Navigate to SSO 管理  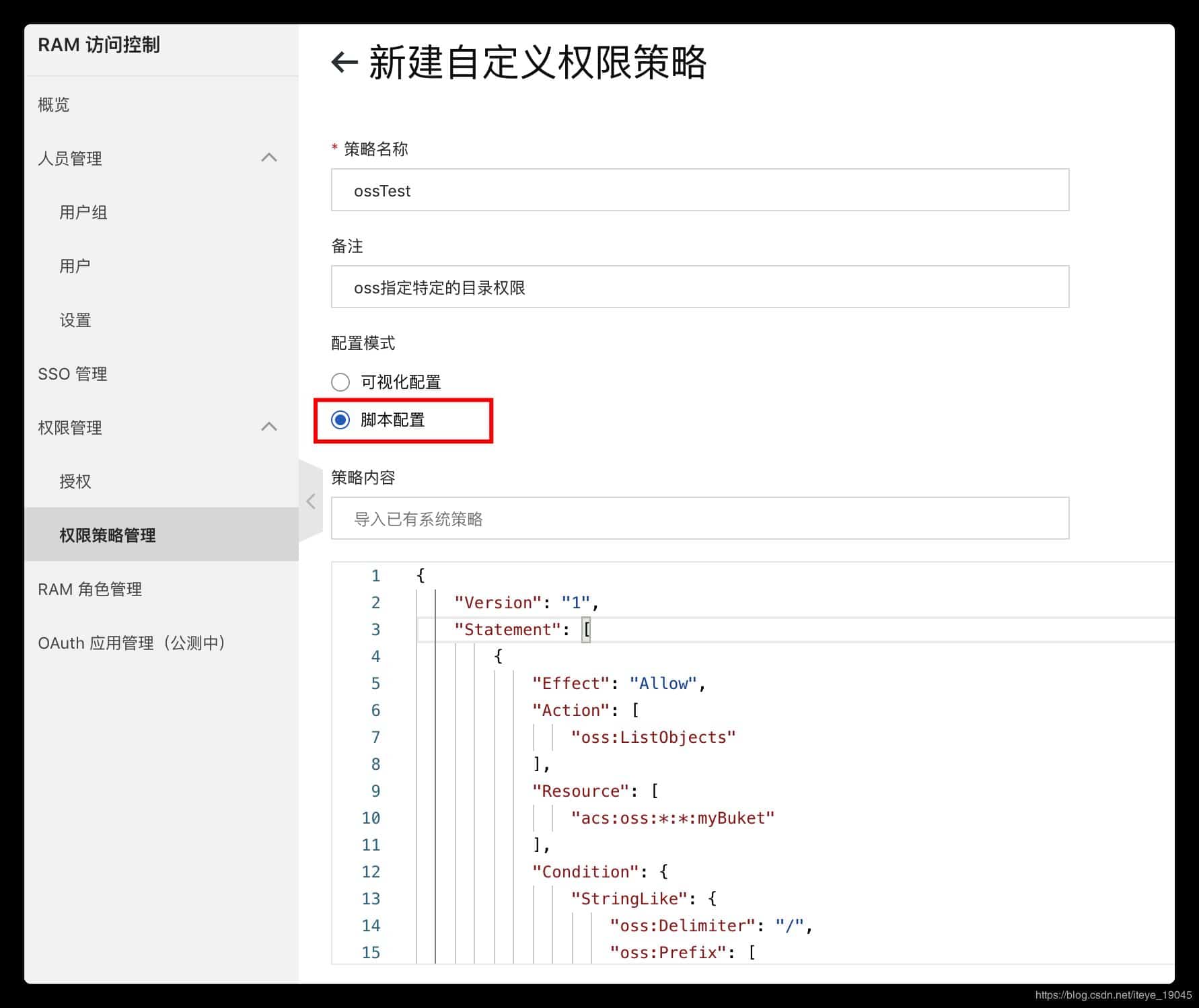(x=73, y=373)
